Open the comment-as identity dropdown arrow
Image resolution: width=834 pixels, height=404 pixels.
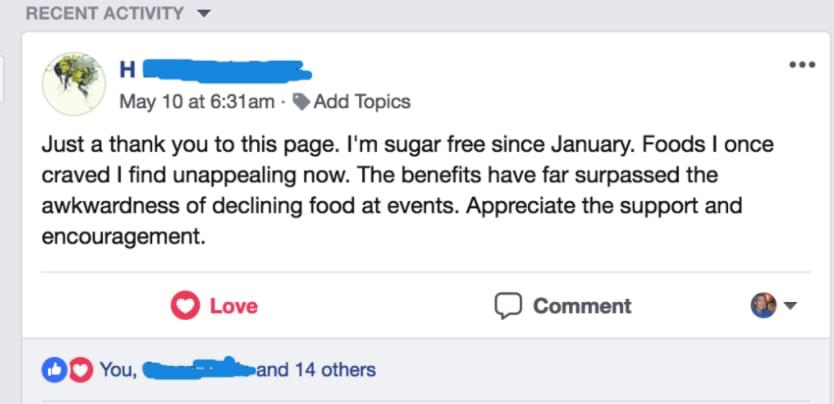[790, 306]
